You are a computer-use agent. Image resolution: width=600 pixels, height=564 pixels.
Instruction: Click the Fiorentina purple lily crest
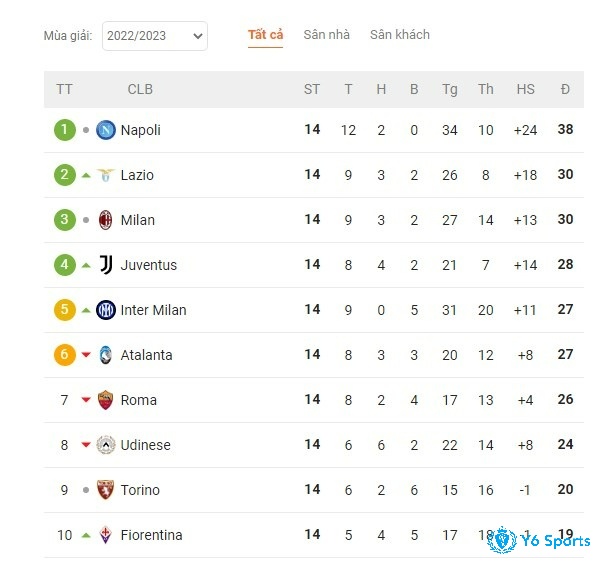(x=106, y=535)
